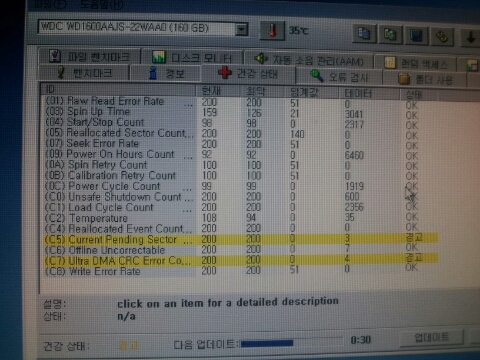Select the Reallocated Sector Count row
Viewport: 480px width, 360px height.
coord(241,133)
